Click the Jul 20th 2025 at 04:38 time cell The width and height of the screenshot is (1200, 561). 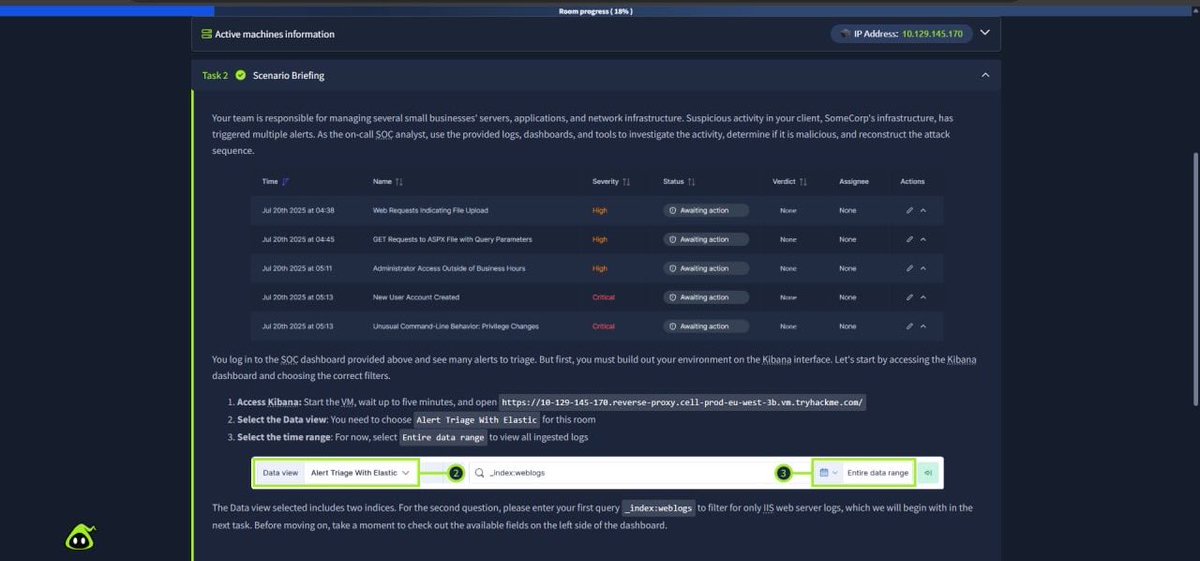[298, 211]
